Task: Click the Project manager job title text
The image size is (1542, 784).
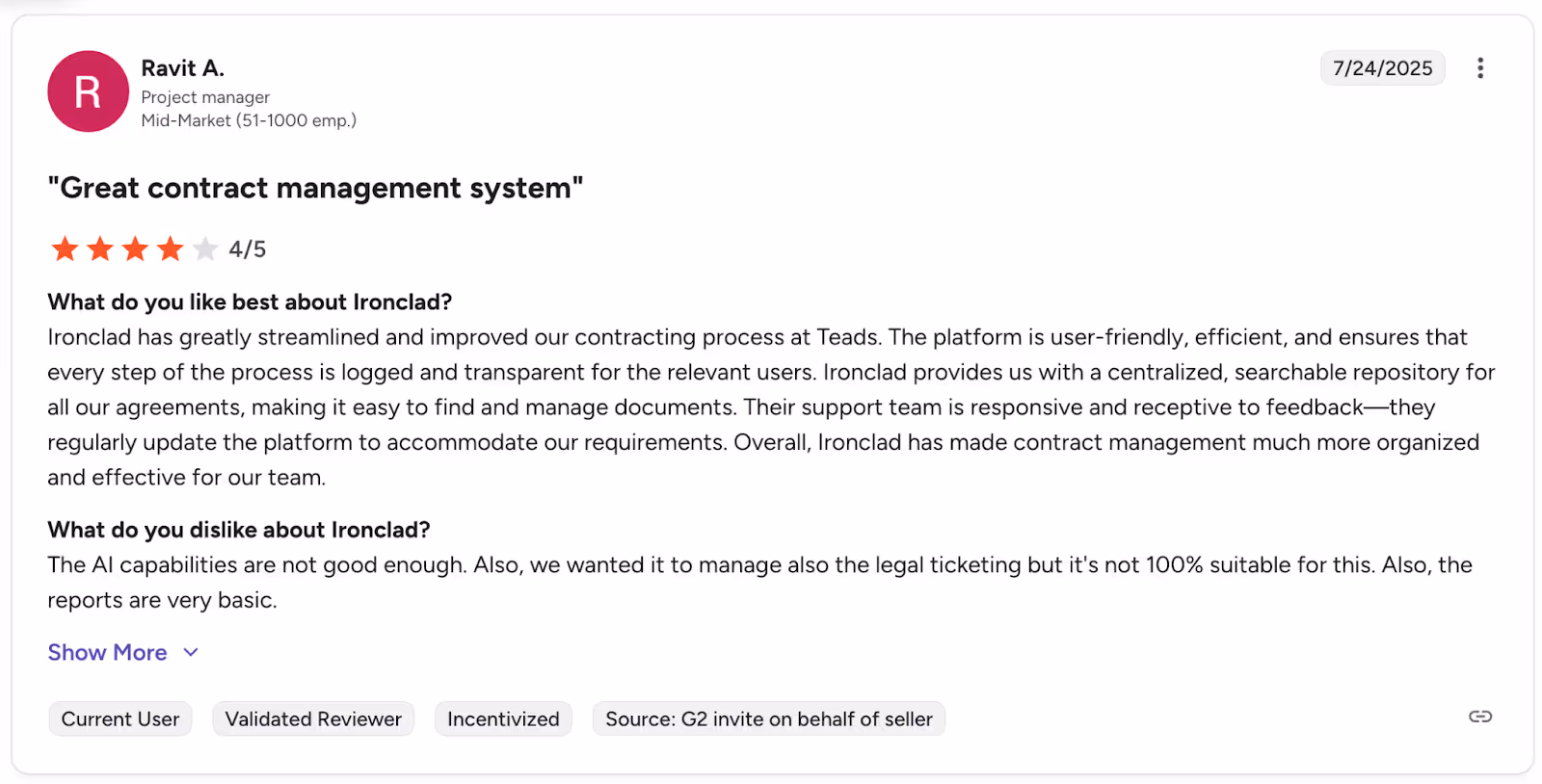Action: (205, 97)
